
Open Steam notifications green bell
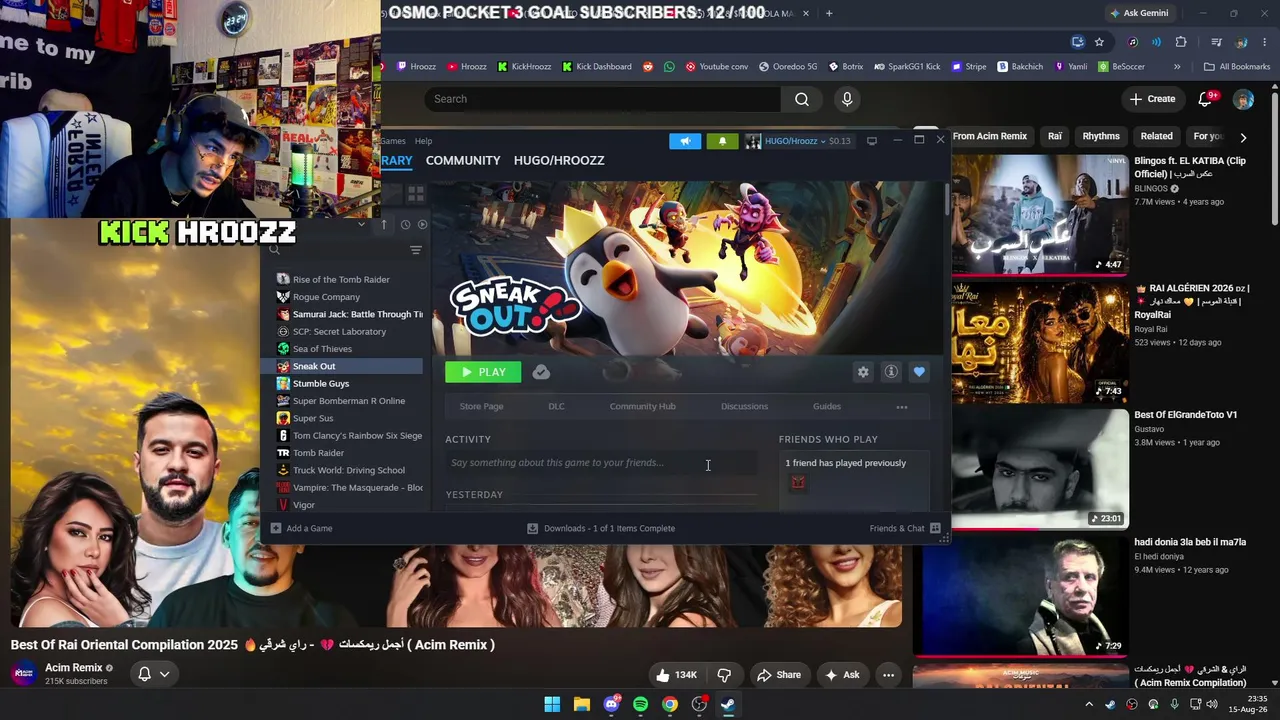722,141
